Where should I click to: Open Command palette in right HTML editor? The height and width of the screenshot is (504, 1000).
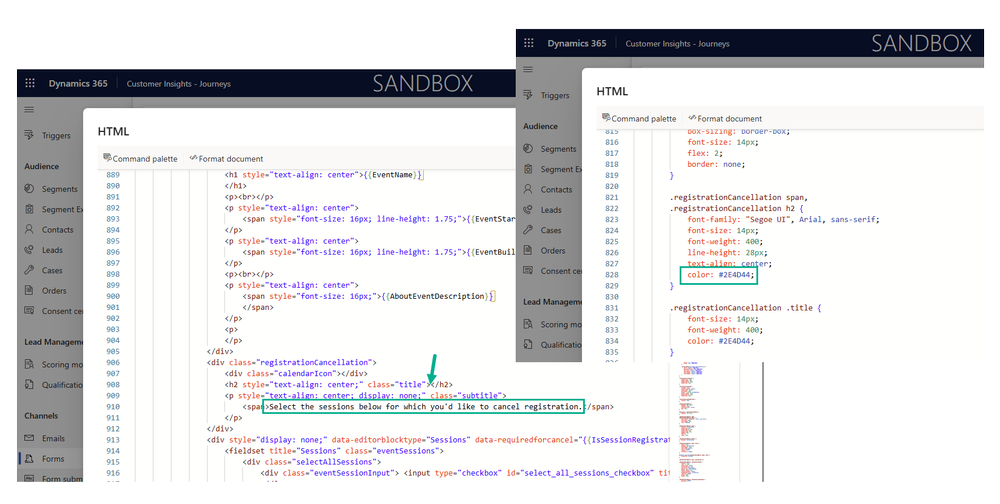(x=639, y=118)
